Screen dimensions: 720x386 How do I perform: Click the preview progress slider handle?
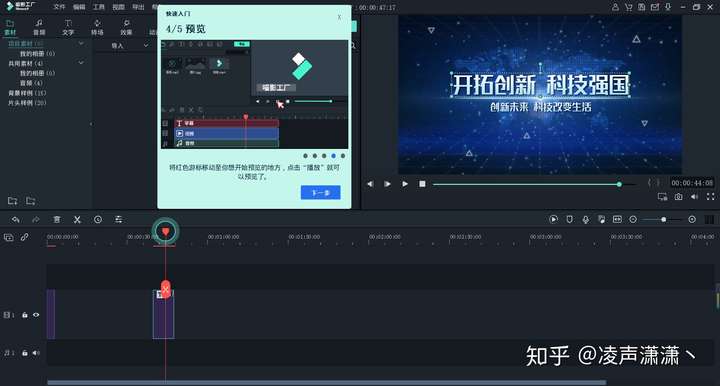(x=619, y=184)
